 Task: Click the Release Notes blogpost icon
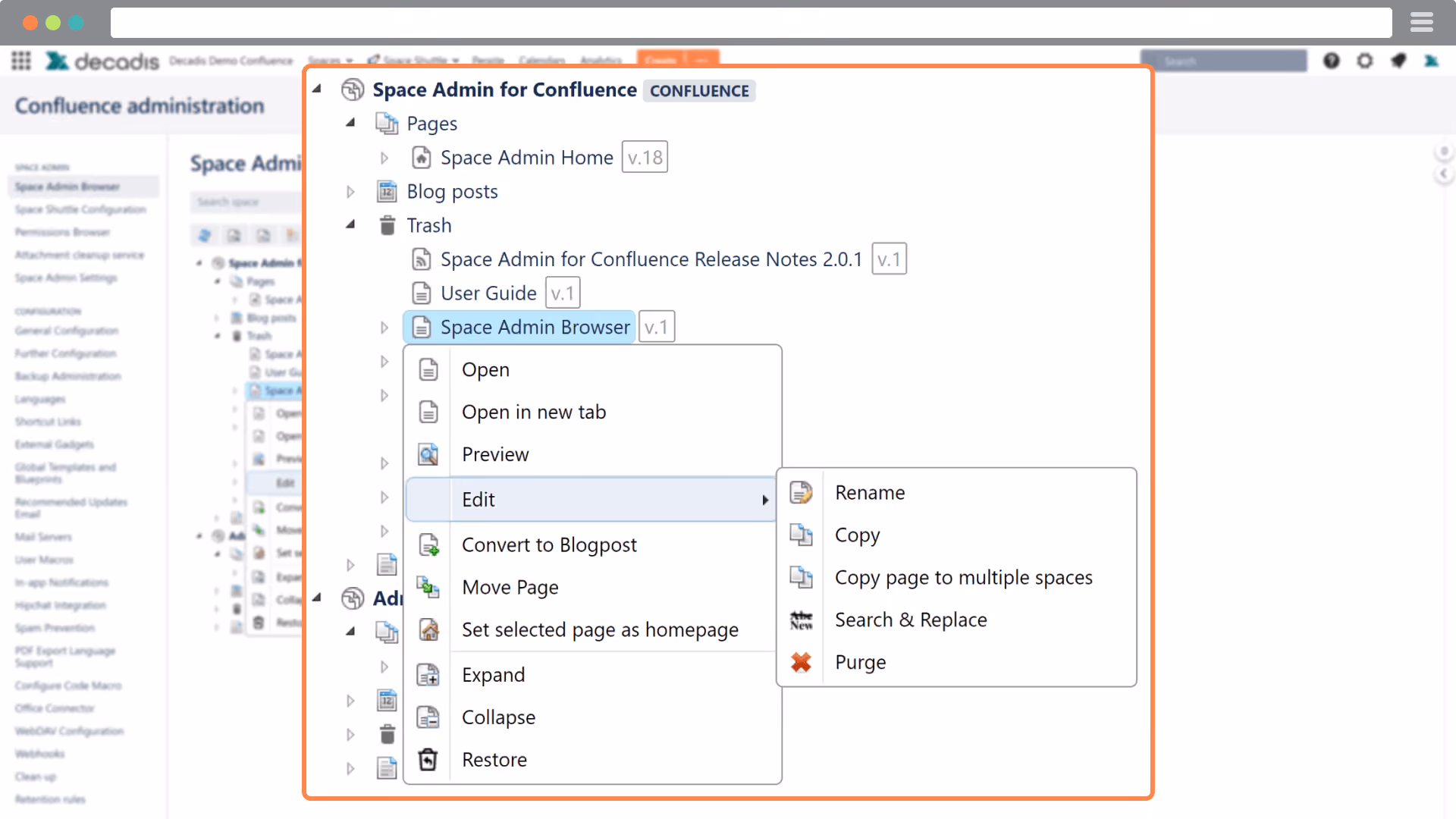(421, 259)
